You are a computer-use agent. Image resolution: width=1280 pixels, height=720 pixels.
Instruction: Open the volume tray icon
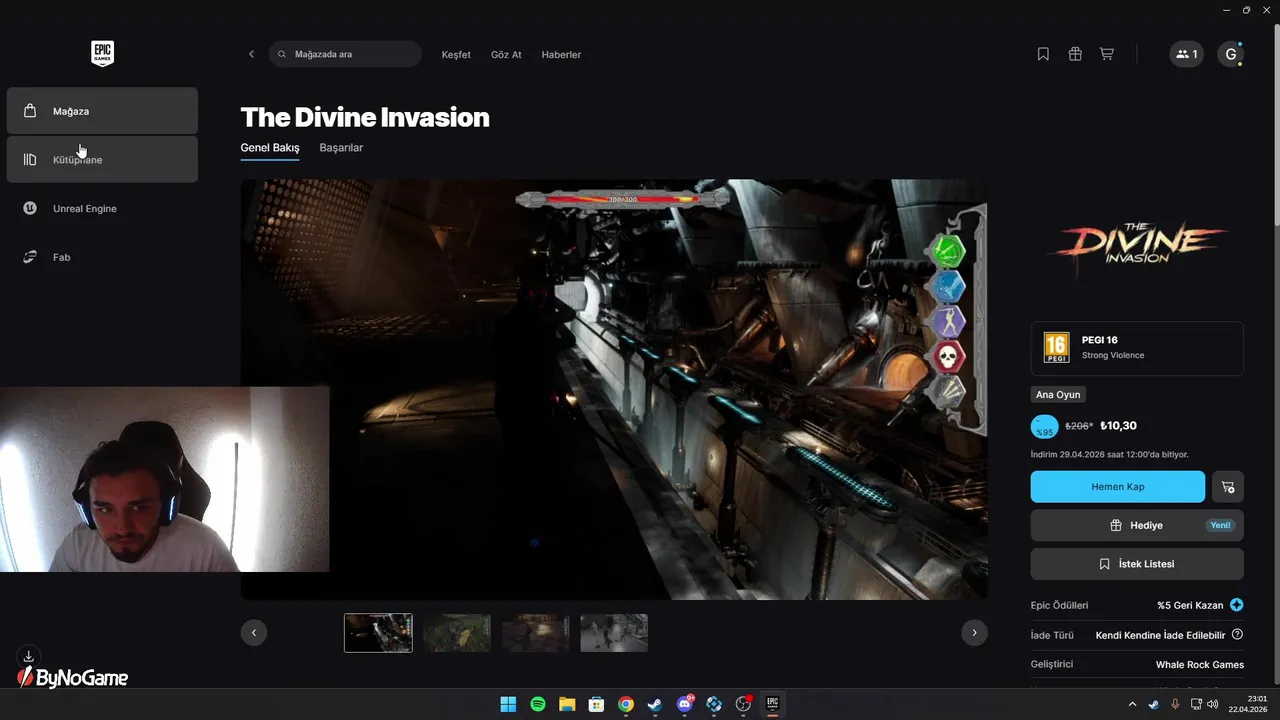coord(1213,705)
